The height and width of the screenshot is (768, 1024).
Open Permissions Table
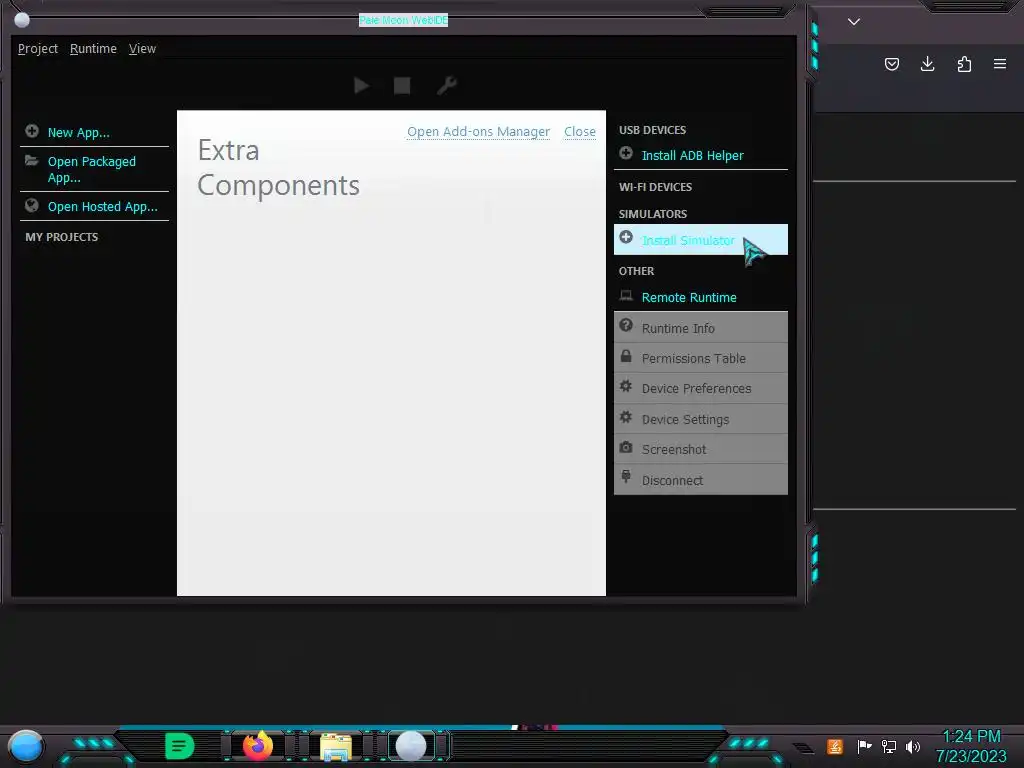point(701,358)
